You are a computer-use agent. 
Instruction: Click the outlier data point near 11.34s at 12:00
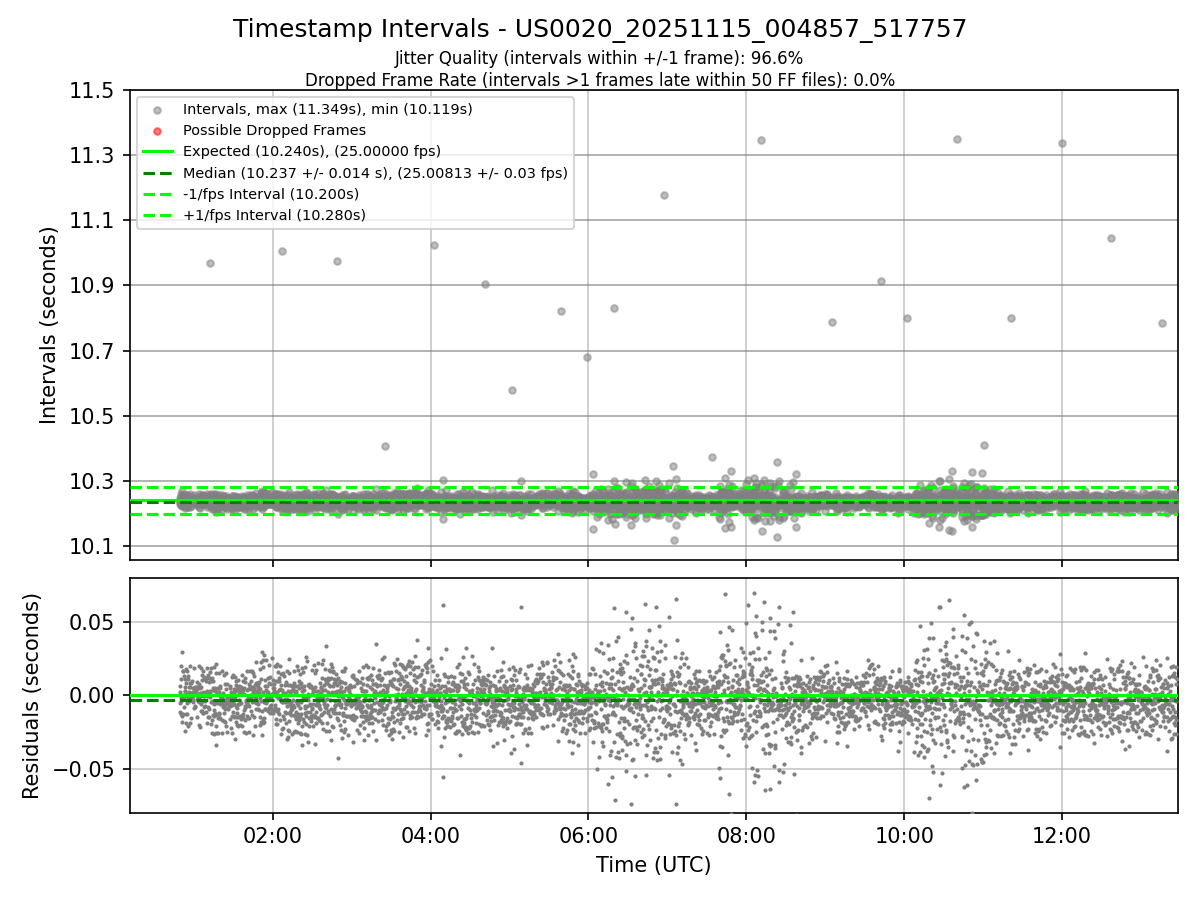click(x=1062, y=143)
